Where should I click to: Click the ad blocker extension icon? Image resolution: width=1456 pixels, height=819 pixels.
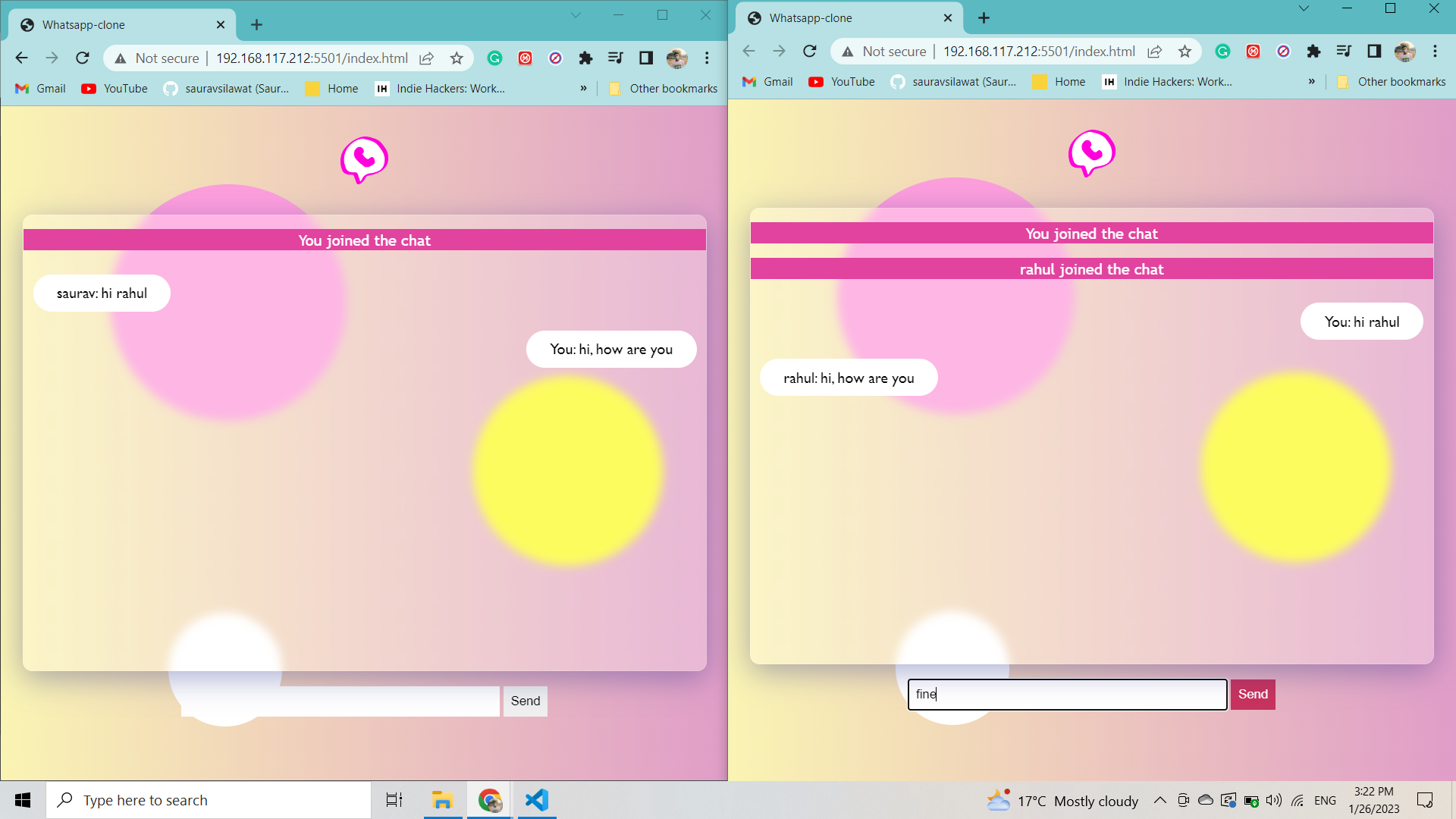(526, 58)
